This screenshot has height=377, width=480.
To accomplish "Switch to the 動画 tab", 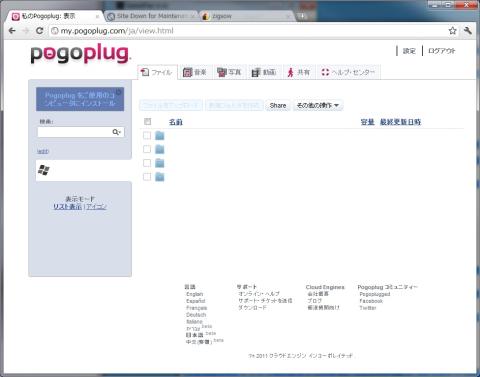I will [264, 72].
